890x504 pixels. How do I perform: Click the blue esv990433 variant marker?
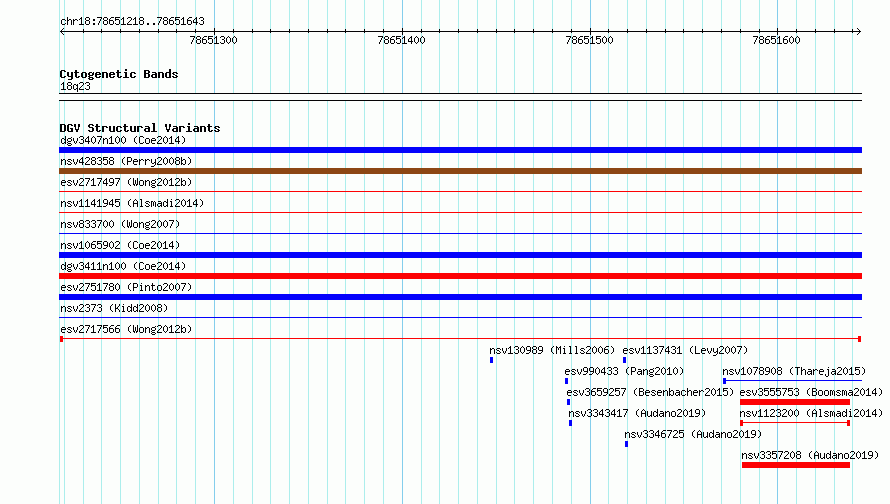[x=566, y=381]
